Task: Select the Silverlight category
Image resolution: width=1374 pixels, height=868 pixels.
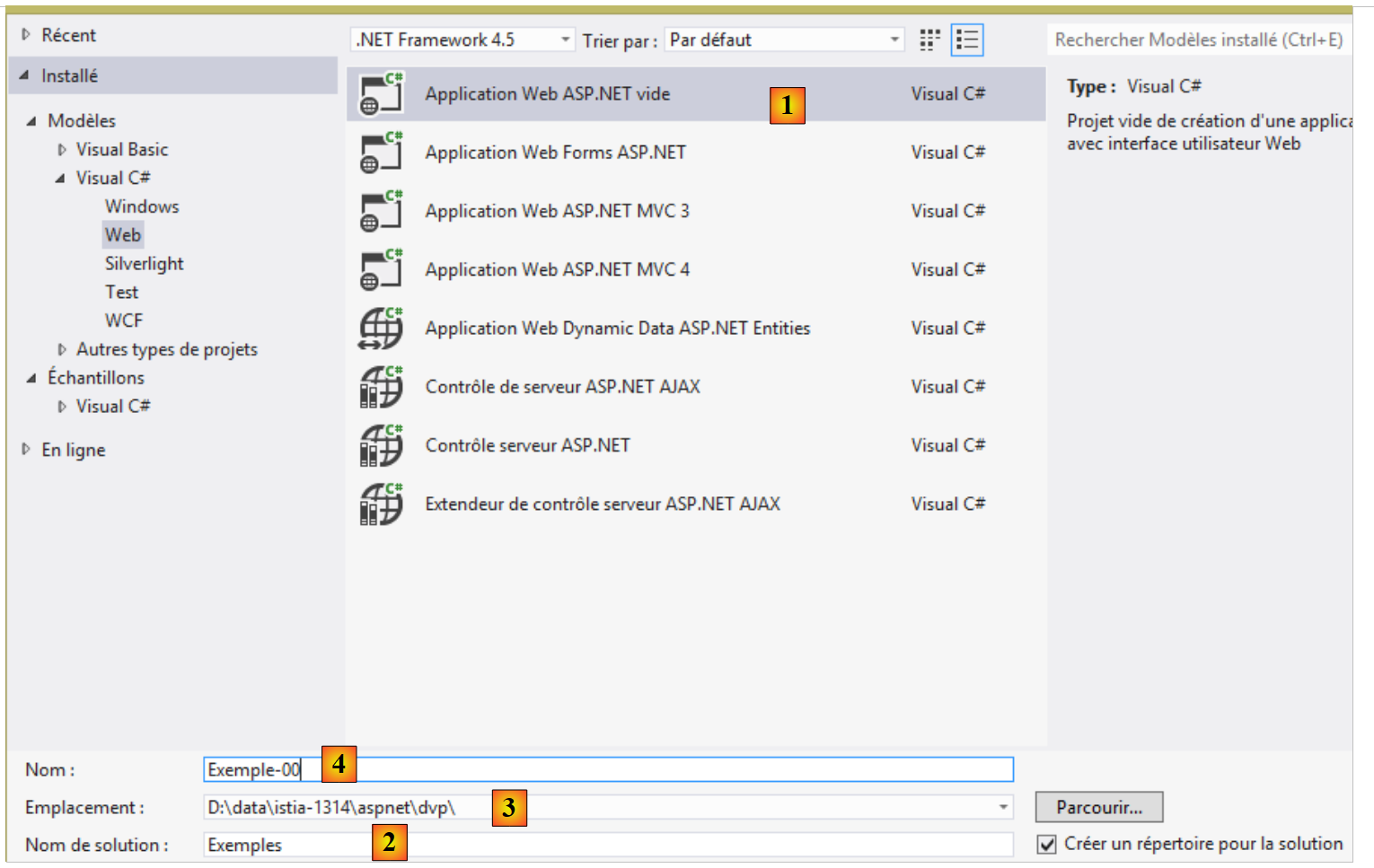Action: coord(144,264)
